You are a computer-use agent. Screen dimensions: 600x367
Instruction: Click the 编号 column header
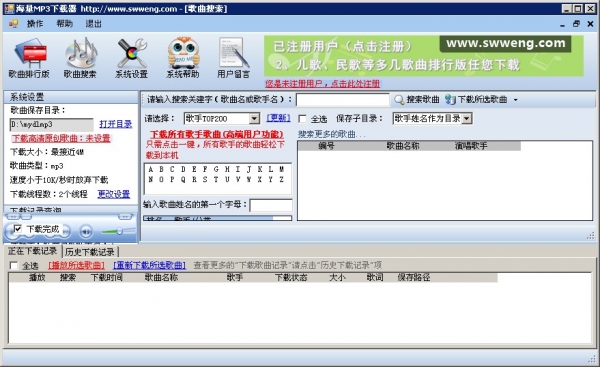pyautogui.click(x=326, y=146)
